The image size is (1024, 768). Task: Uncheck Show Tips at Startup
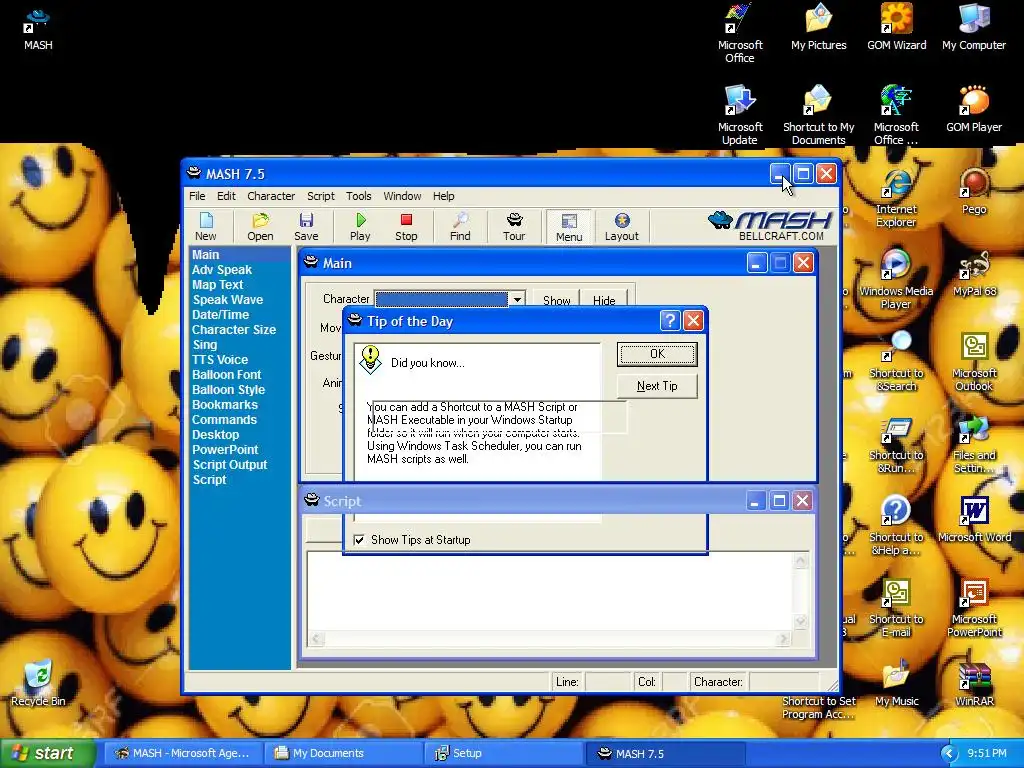pyautogui.click(x=359, y=540)
